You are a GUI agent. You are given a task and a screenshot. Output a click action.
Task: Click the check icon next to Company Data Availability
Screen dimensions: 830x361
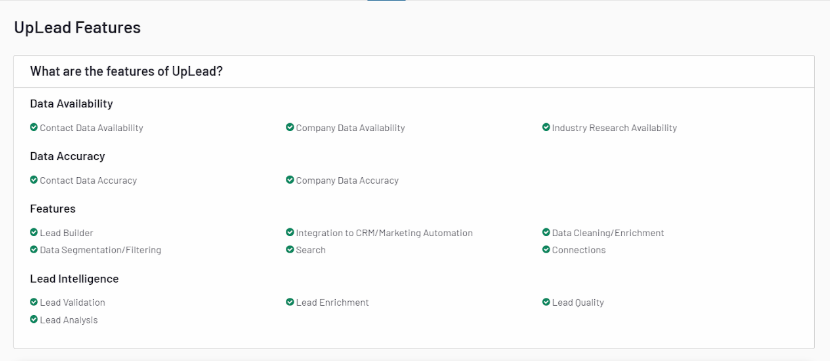coord(290,127)
